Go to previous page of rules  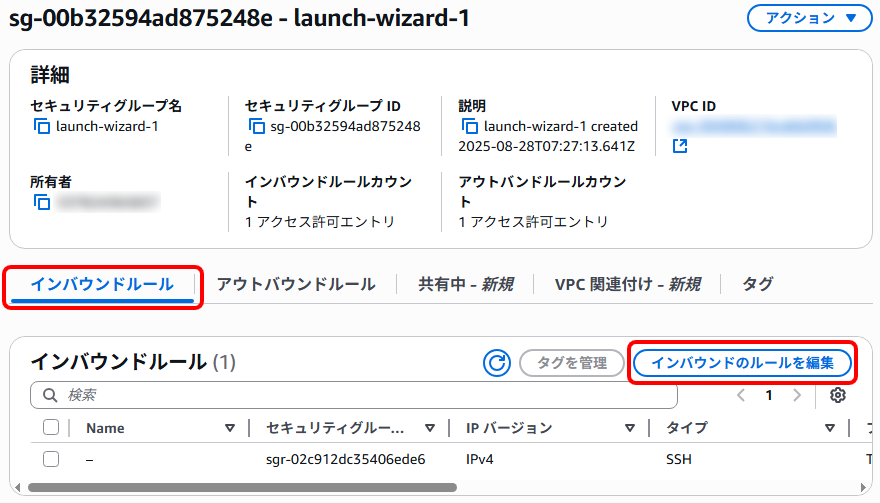point(741,395)
